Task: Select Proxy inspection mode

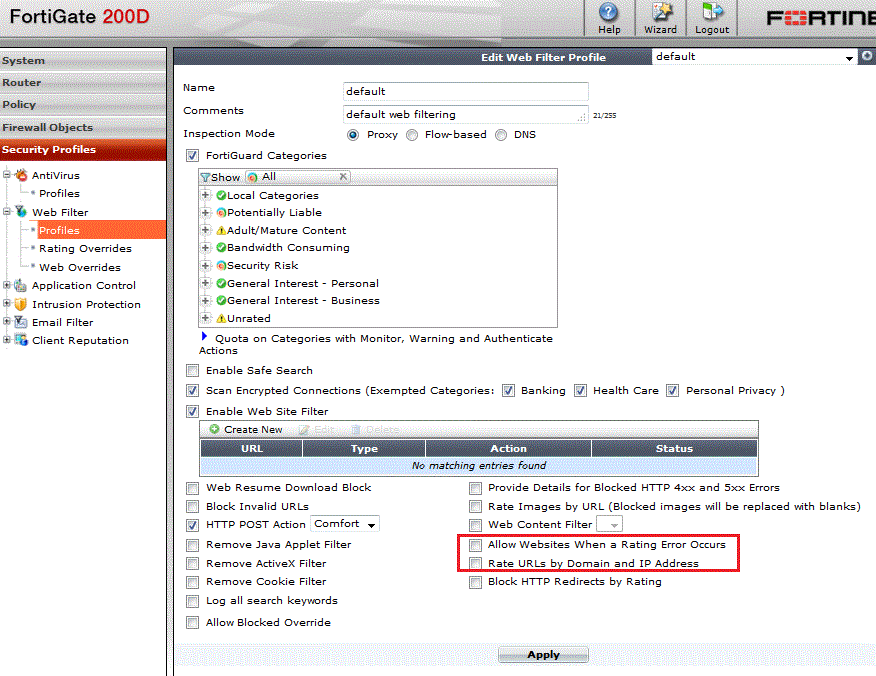Action: [x=353, y=135]
